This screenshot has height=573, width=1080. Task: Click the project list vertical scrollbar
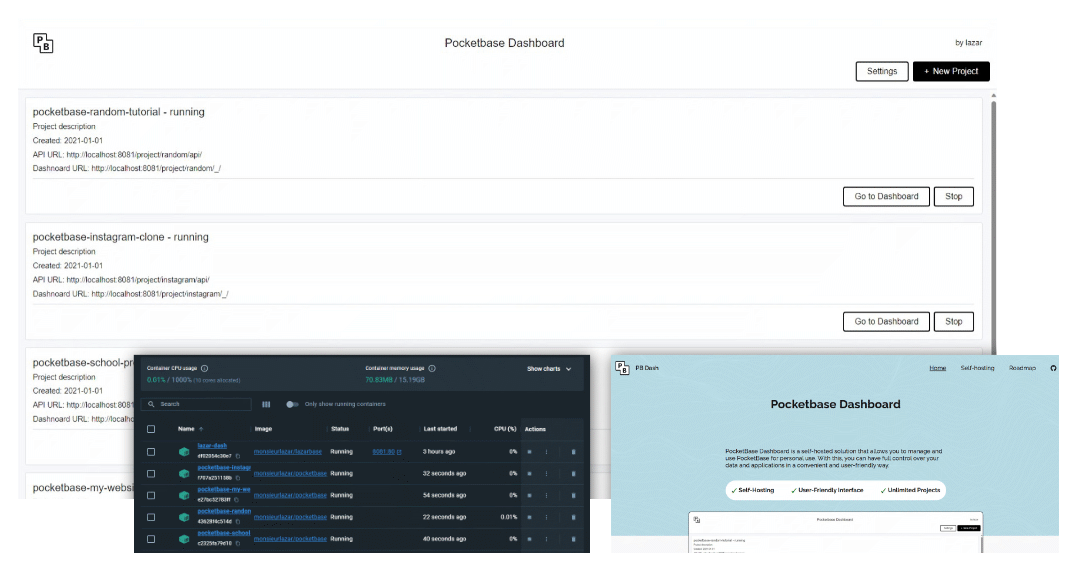tap(993, 220)
